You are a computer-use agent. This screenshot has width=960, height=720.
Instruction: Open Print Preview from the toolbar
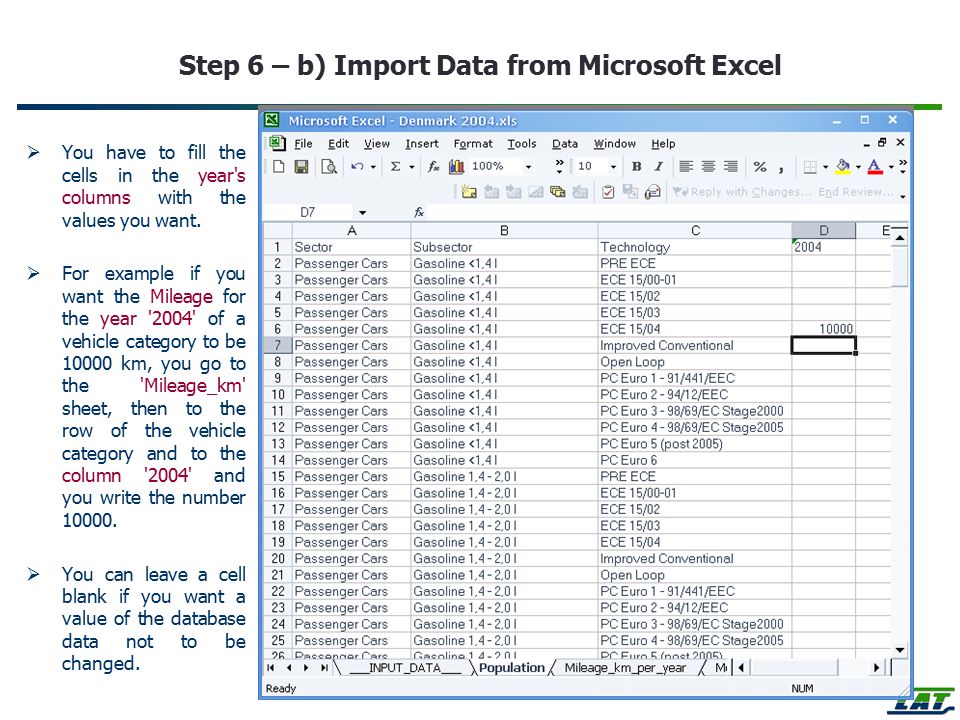coord(329,167)
